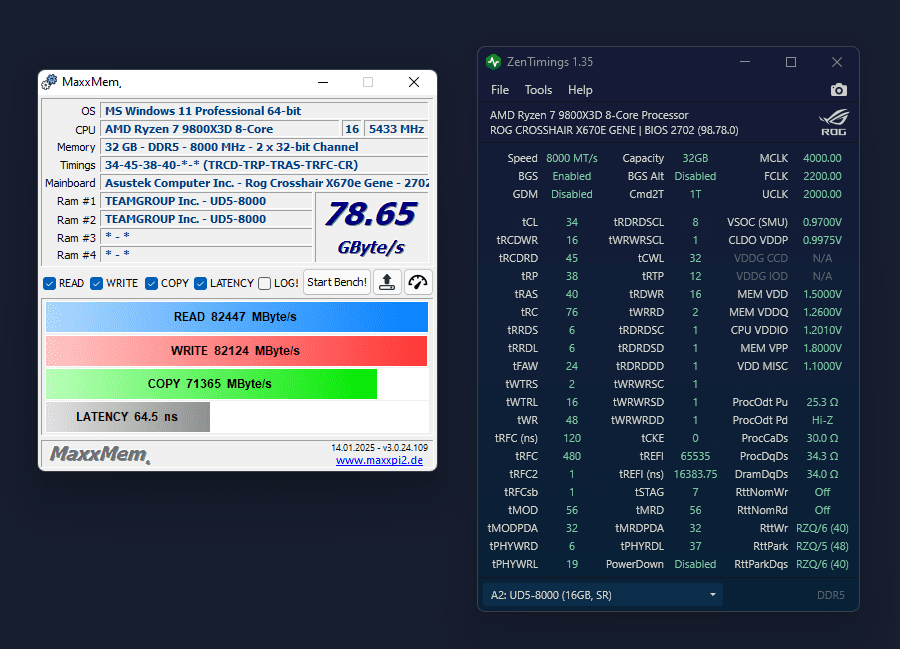Click the 8000 MT/s Speed value
Image resolution: width=900 pixels, height=649 pixels.
[x=572, y=158]
